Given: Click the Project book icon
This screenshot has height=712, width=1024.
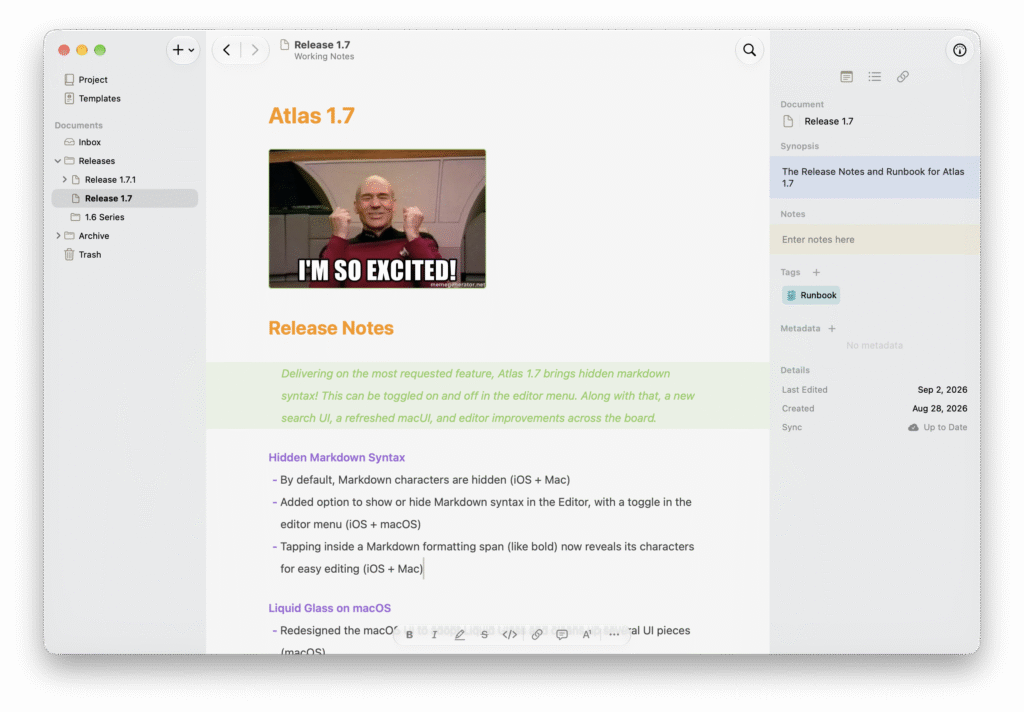Looking at the screenshot, I should [69, 80].
